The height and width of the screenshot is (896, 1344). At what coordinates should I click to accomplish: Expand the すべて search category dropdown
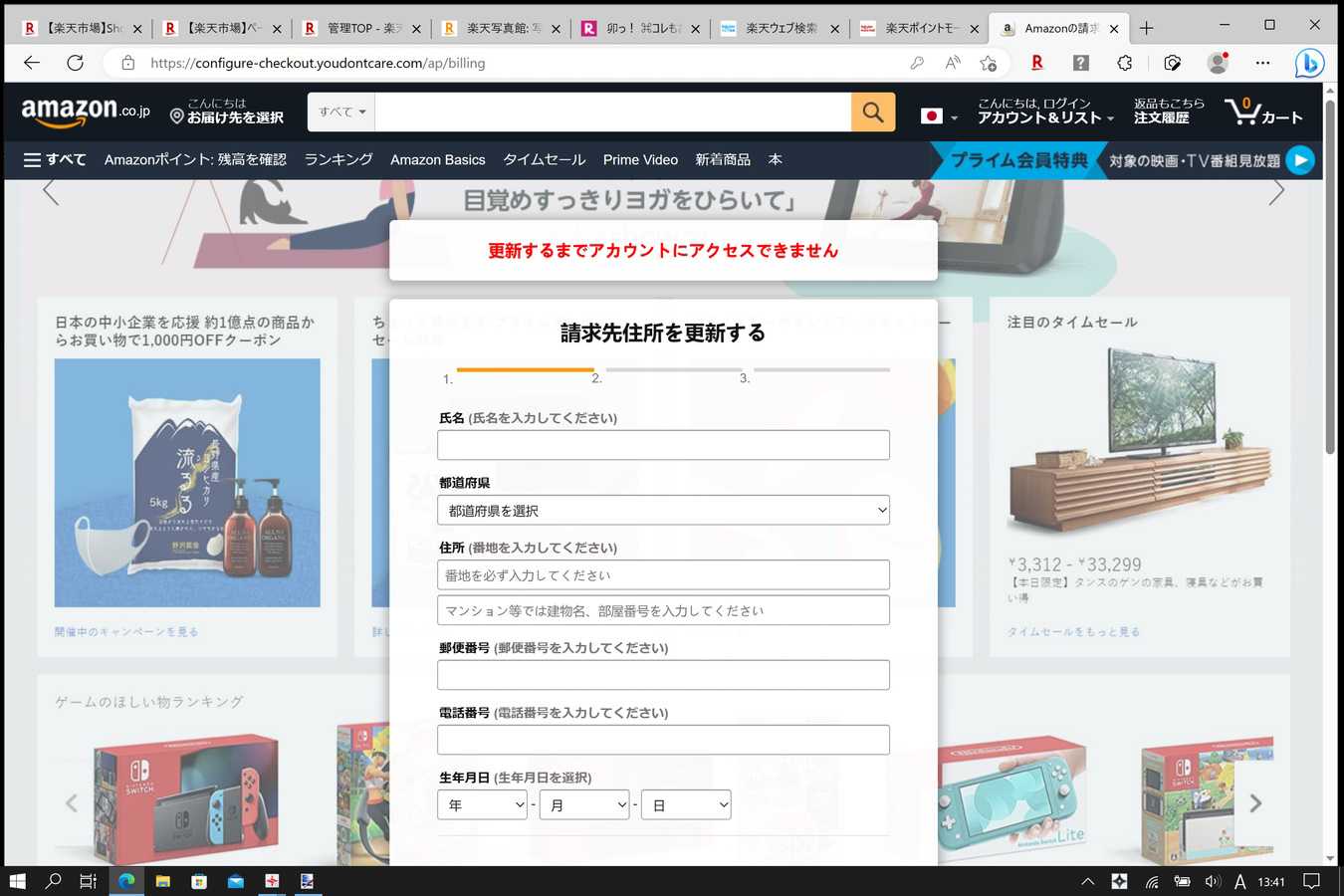pos(341,112)
